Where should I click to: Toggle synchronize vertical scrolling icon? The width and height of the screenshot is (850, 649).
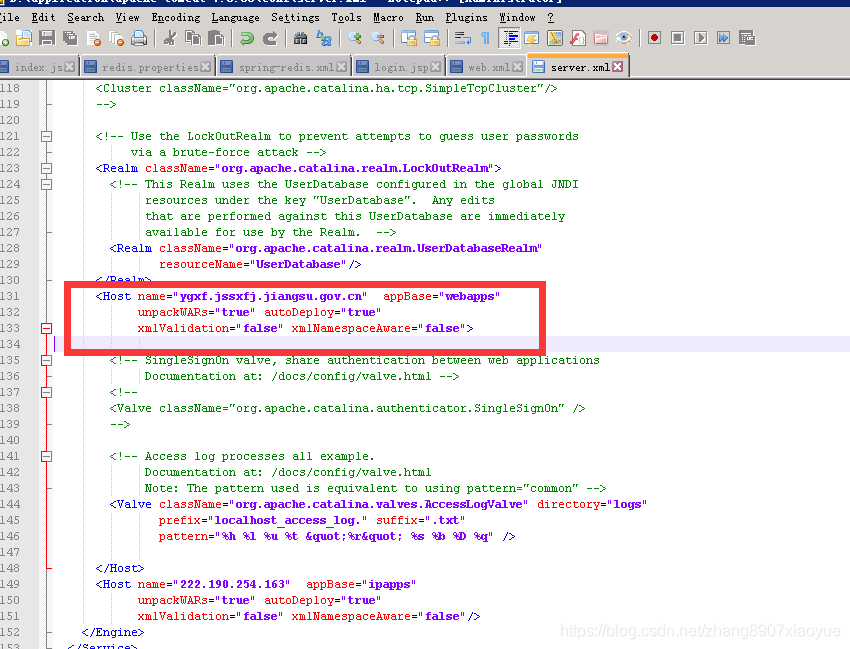pos(409,38)
